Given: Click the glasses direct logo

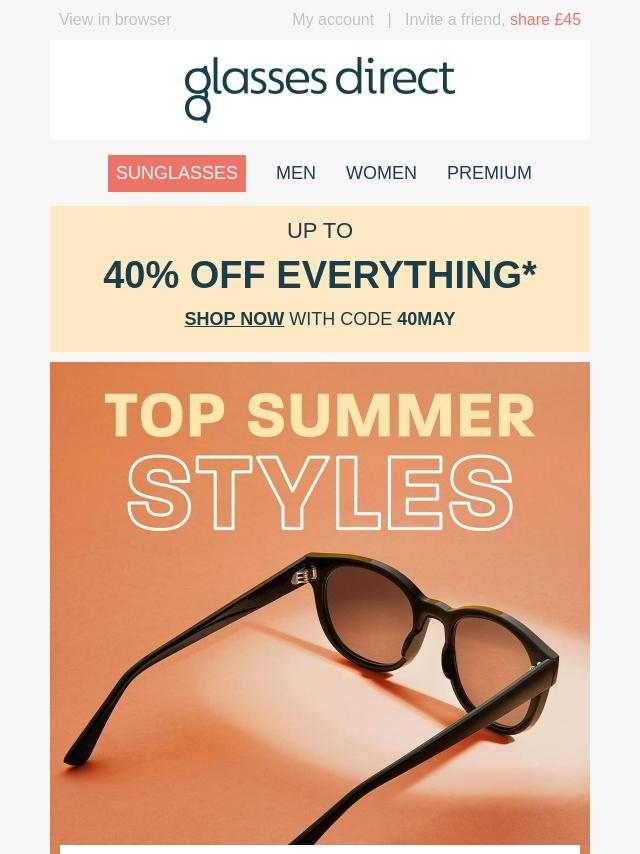Looking at the screenshot, I should [320, 89].
